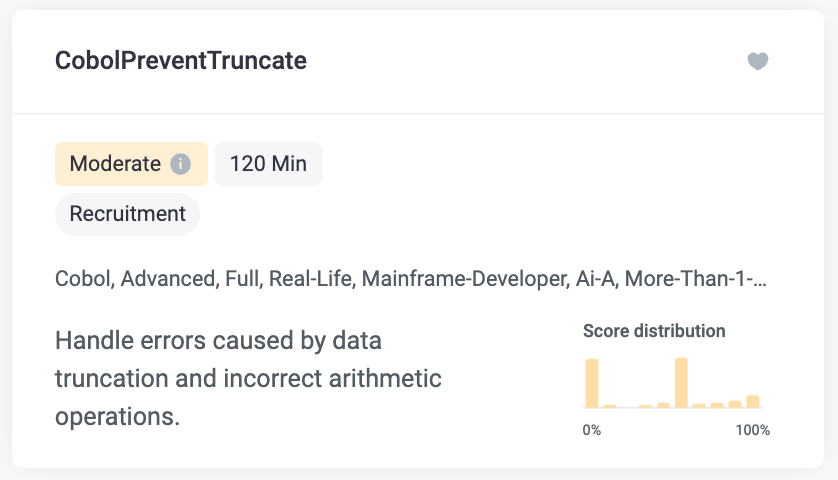Select the Recruitment tag pill
The image size is (838, 480).
click(127, 214)
